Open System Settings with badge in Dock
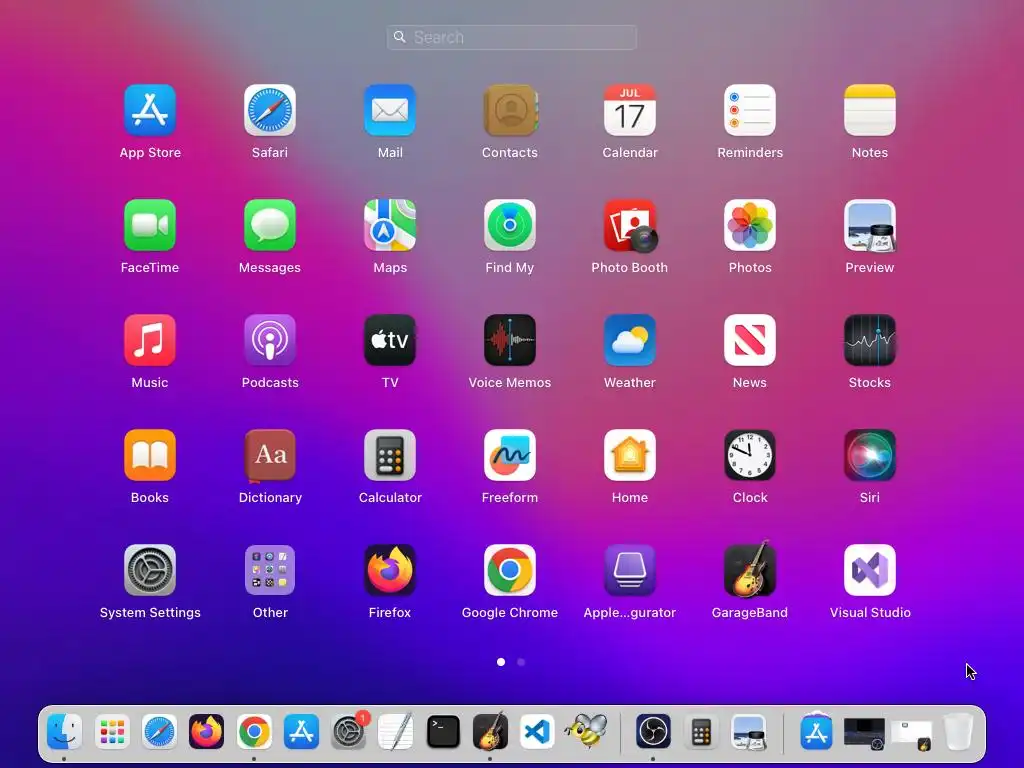 [x=349, y=731]
